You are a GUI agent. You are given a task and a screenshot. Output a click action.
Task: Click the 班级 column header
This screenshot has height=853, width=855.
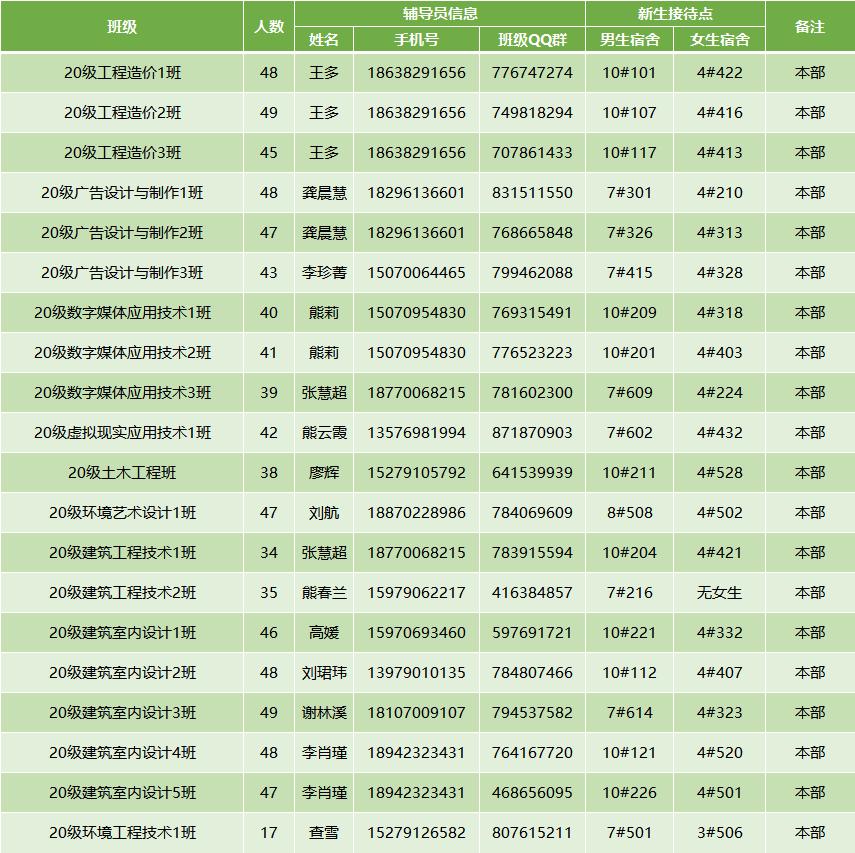coord(120,25)
